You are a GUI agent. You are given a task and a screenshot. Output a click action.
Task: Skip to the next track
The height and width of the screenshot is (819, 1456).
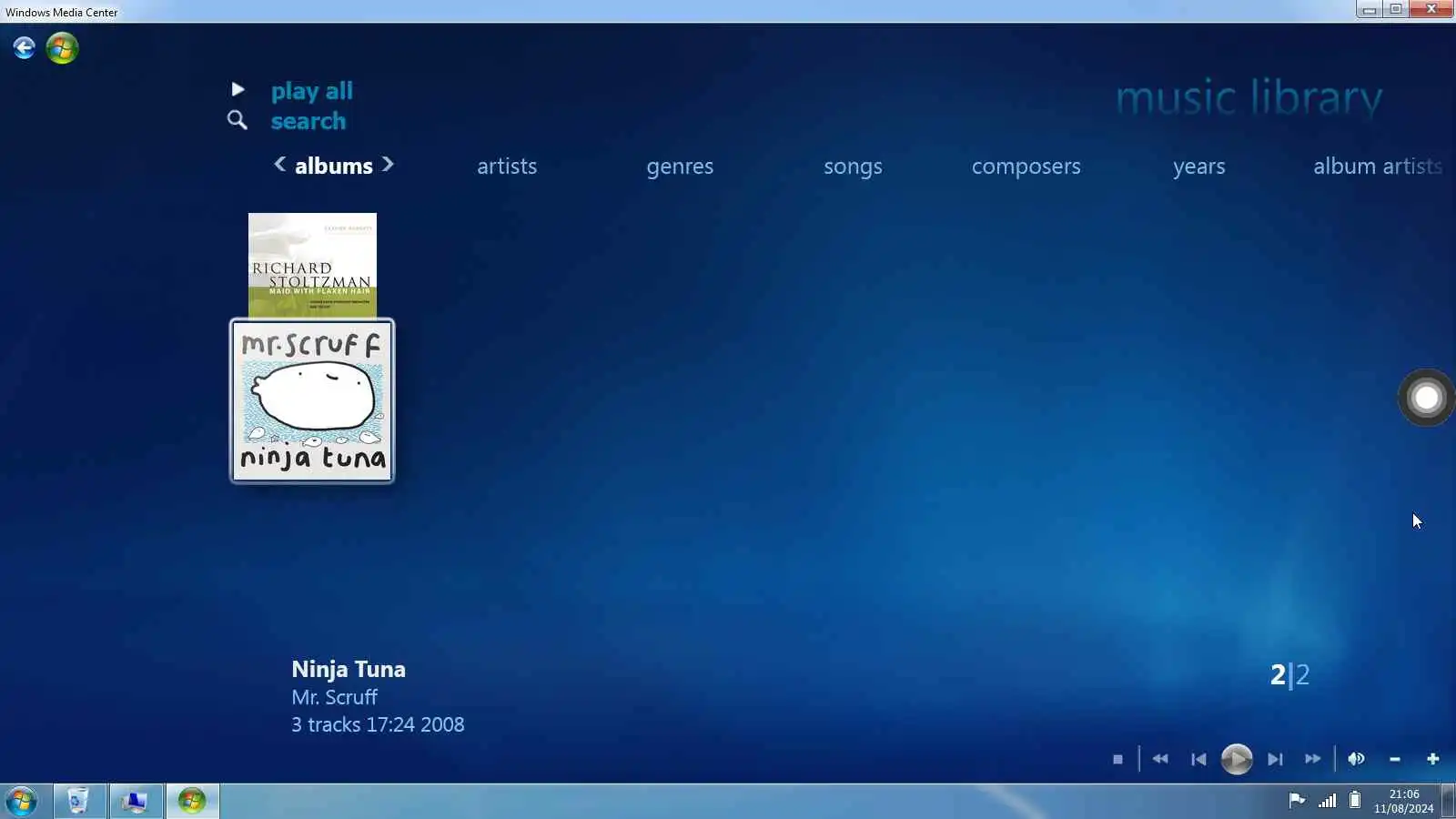(1275, 759)
